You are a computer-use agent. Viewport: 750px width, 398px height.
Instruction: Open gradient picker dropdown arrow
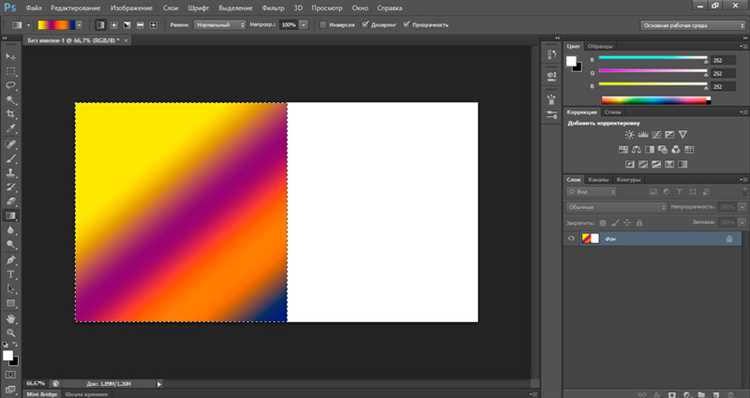pyautogui.click(x=79, y=25)
